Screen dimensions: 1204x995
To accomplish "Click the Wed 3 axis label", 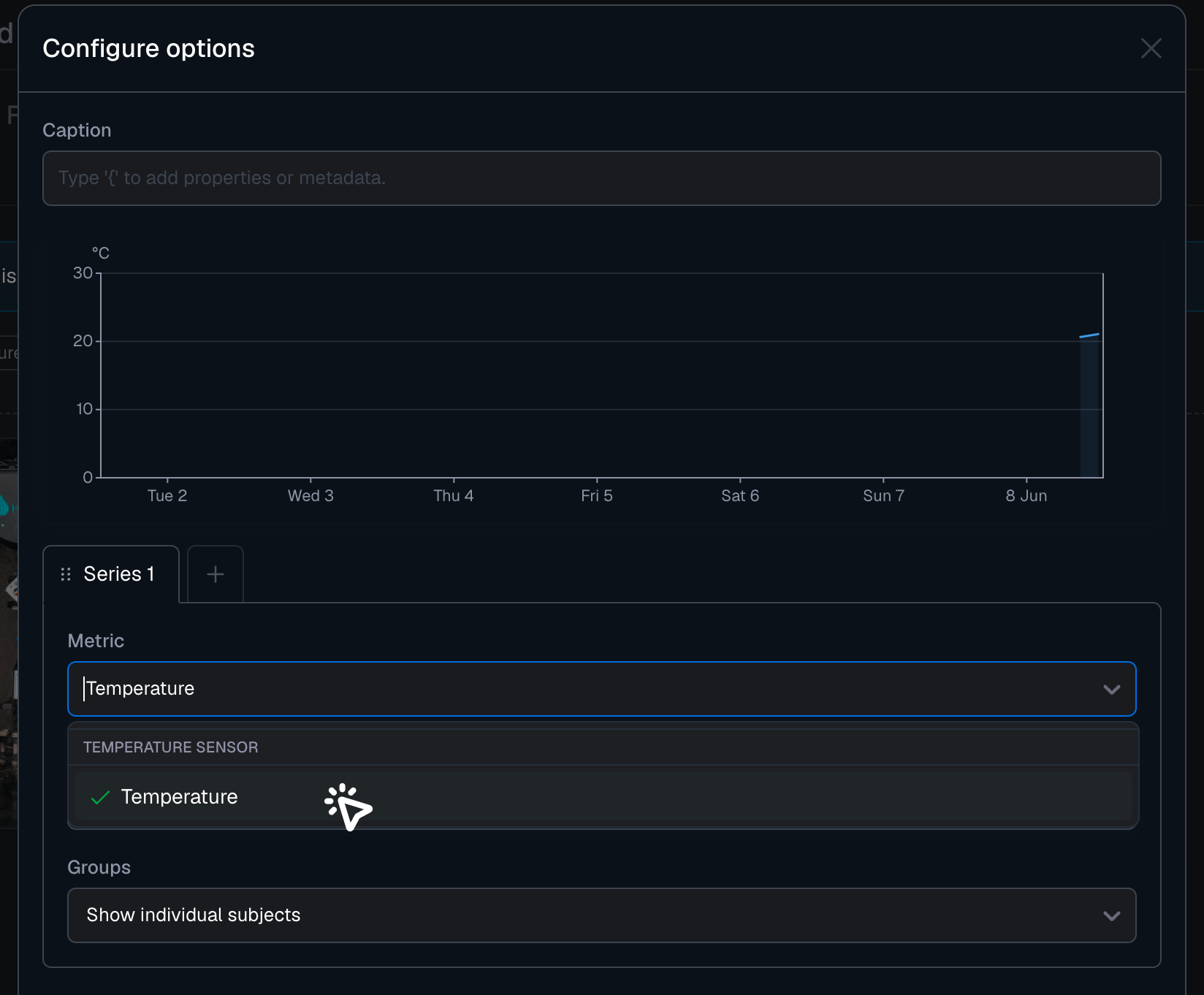I will (310, 495).
